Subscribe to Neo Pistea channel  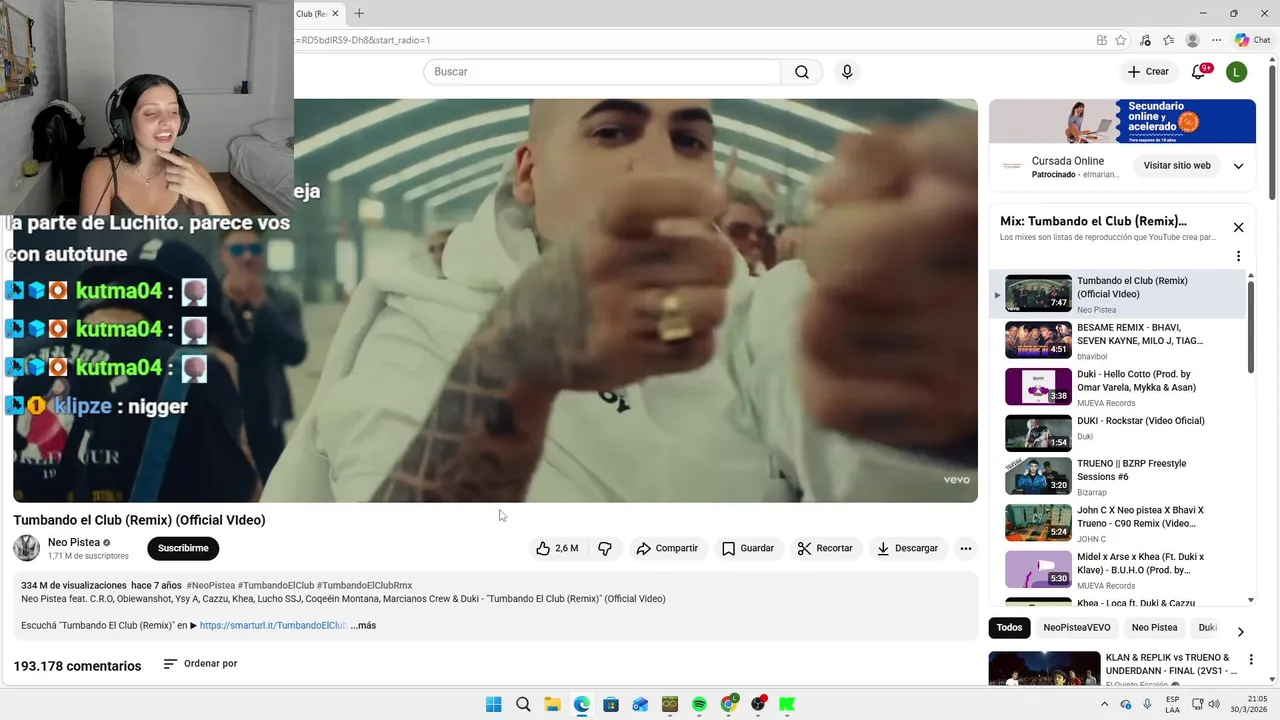[183, 548]
